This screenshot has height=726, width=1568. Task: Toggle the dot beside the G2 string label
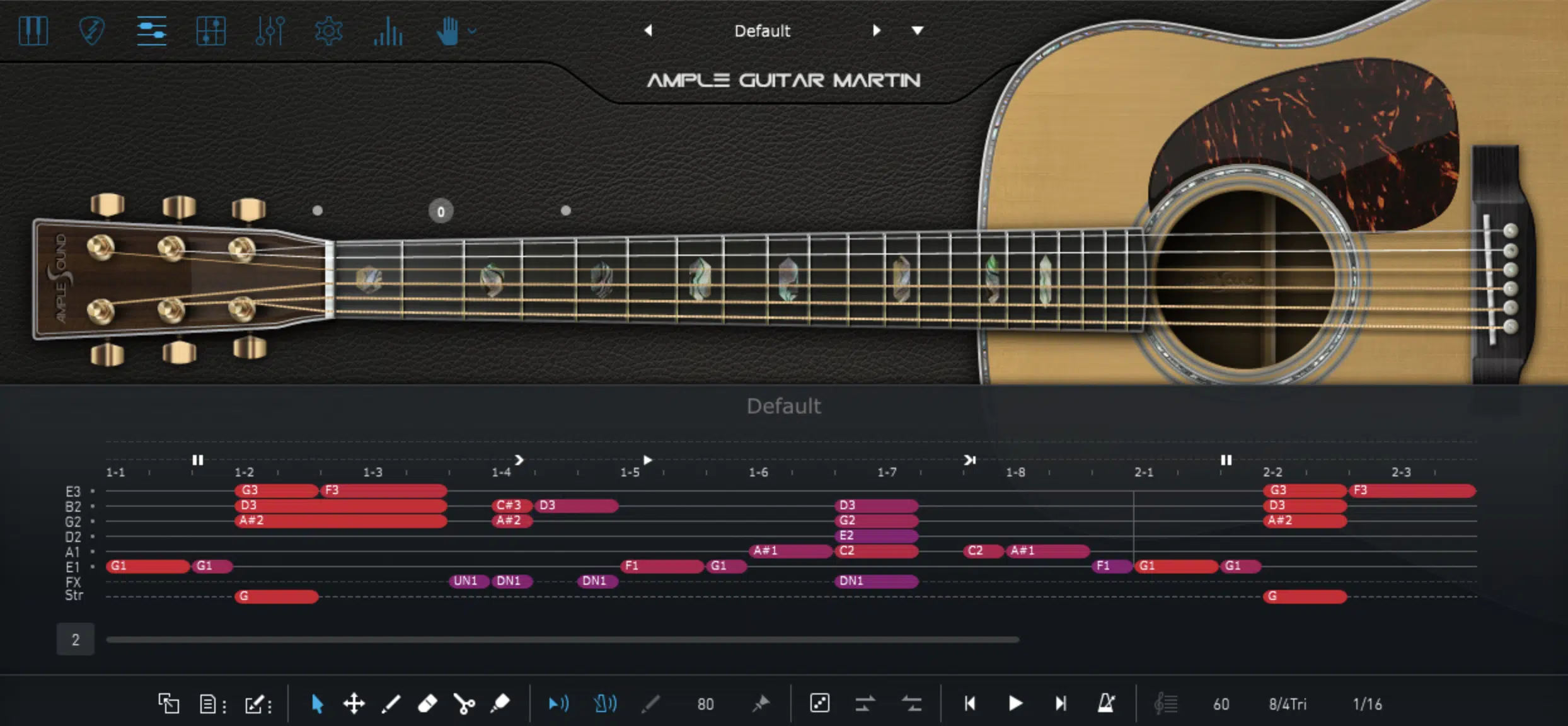click(x=93, y=521)
